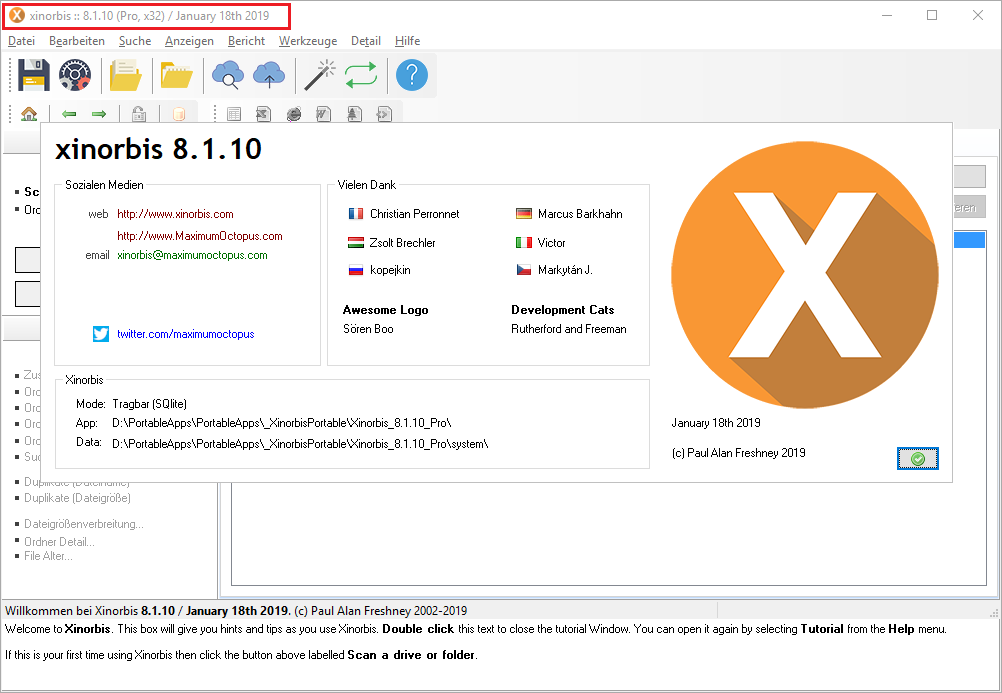Screen dimensions: 1002x693
Task: Click the table report icon
Action: (x=234, y=114)
